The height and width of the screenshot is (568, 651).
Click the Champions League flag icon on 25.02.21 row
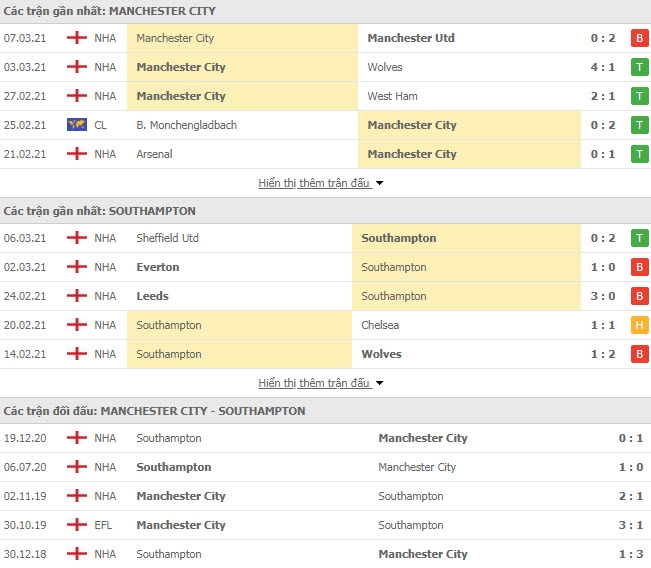[77, 125]
